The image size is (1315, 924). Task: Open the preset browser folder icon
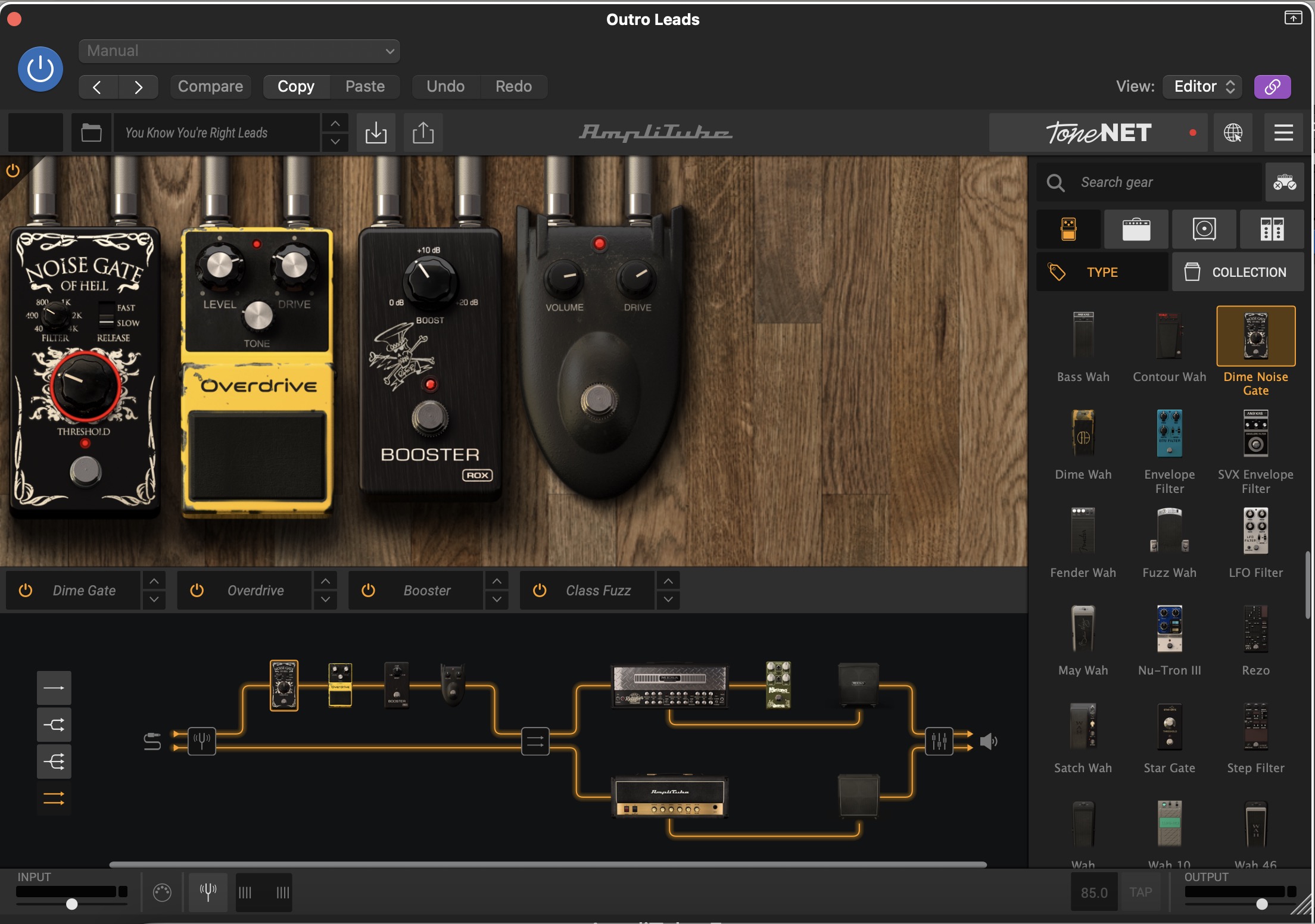pyautogui.click(x=91, y=132)
